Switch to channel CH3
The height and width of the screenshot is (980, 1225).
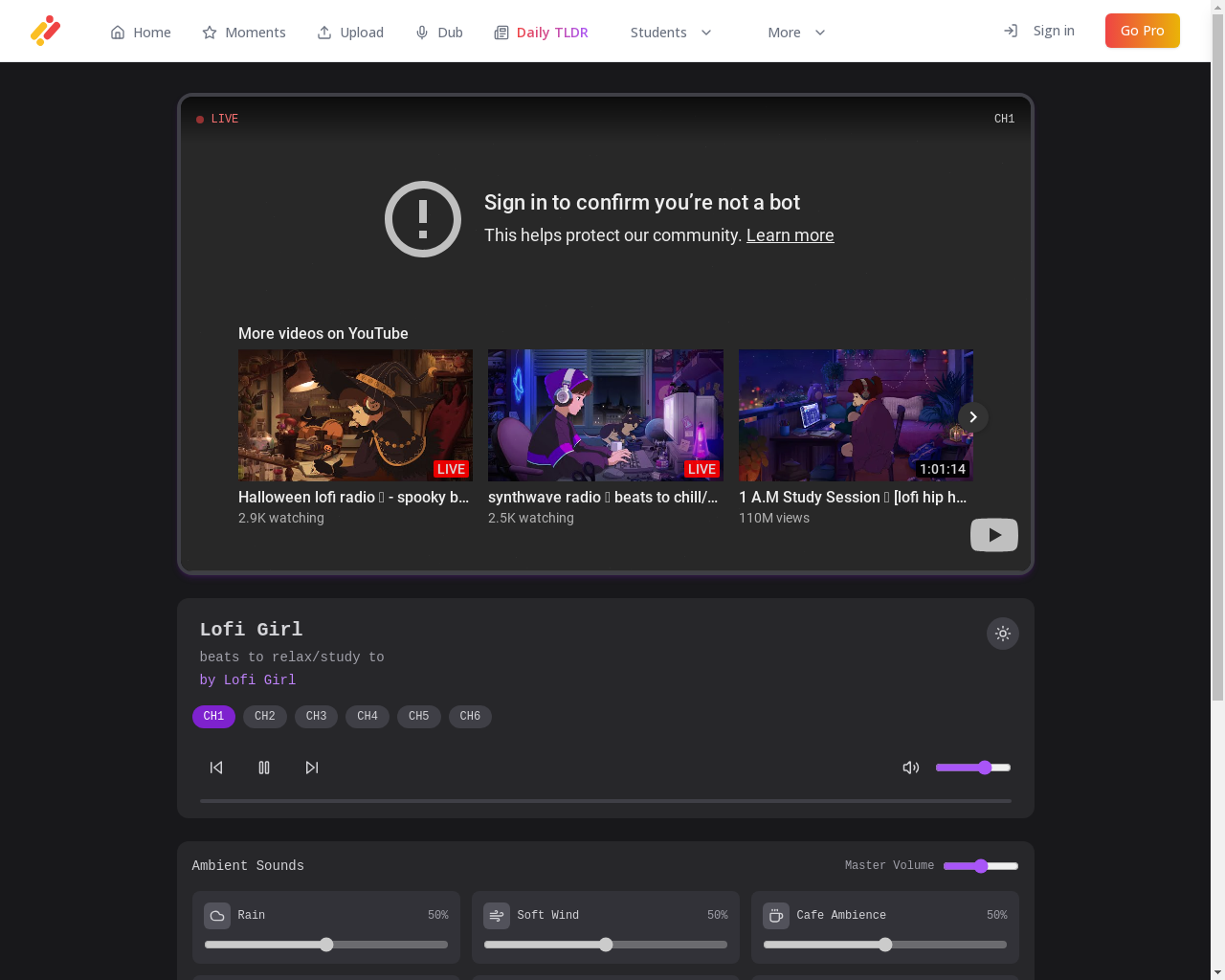316,717
